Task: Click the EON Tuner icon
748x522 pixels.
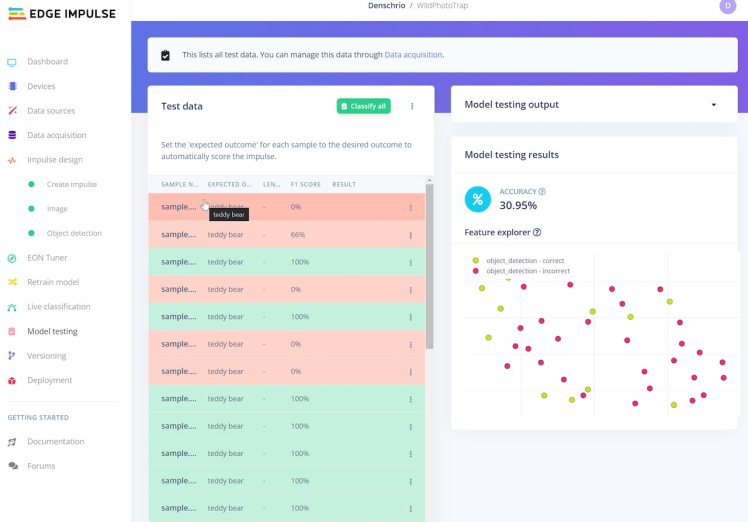Action: tap(12, 258)
